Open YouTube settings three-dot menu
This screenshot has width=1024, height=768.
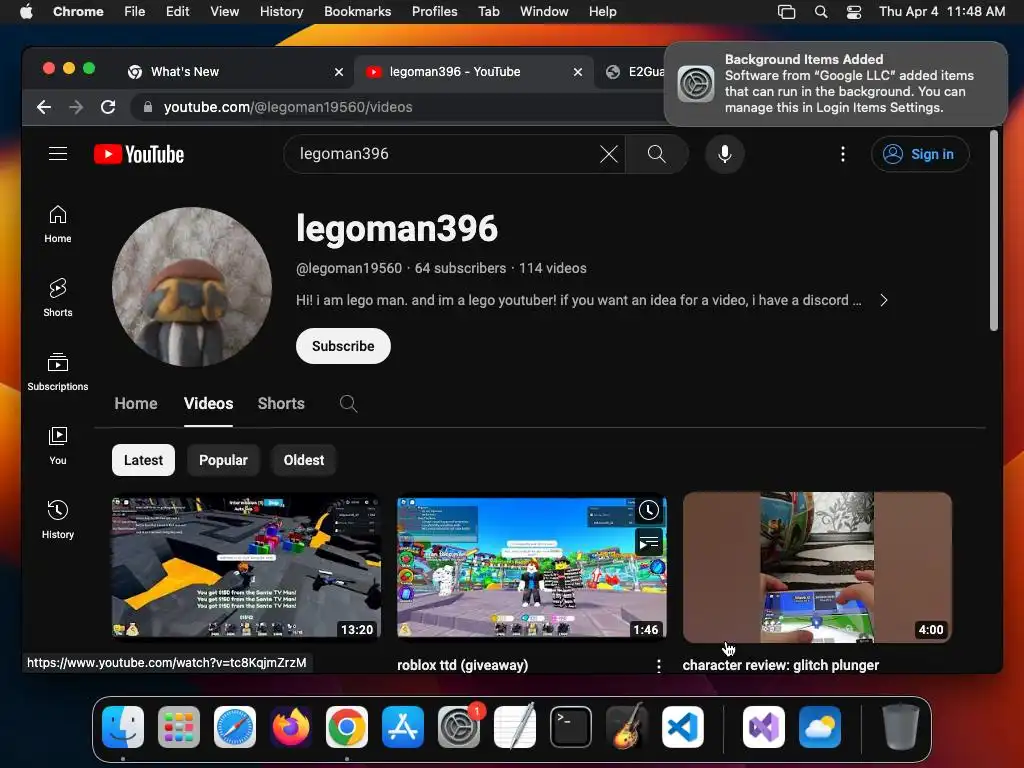pos(842,154)
